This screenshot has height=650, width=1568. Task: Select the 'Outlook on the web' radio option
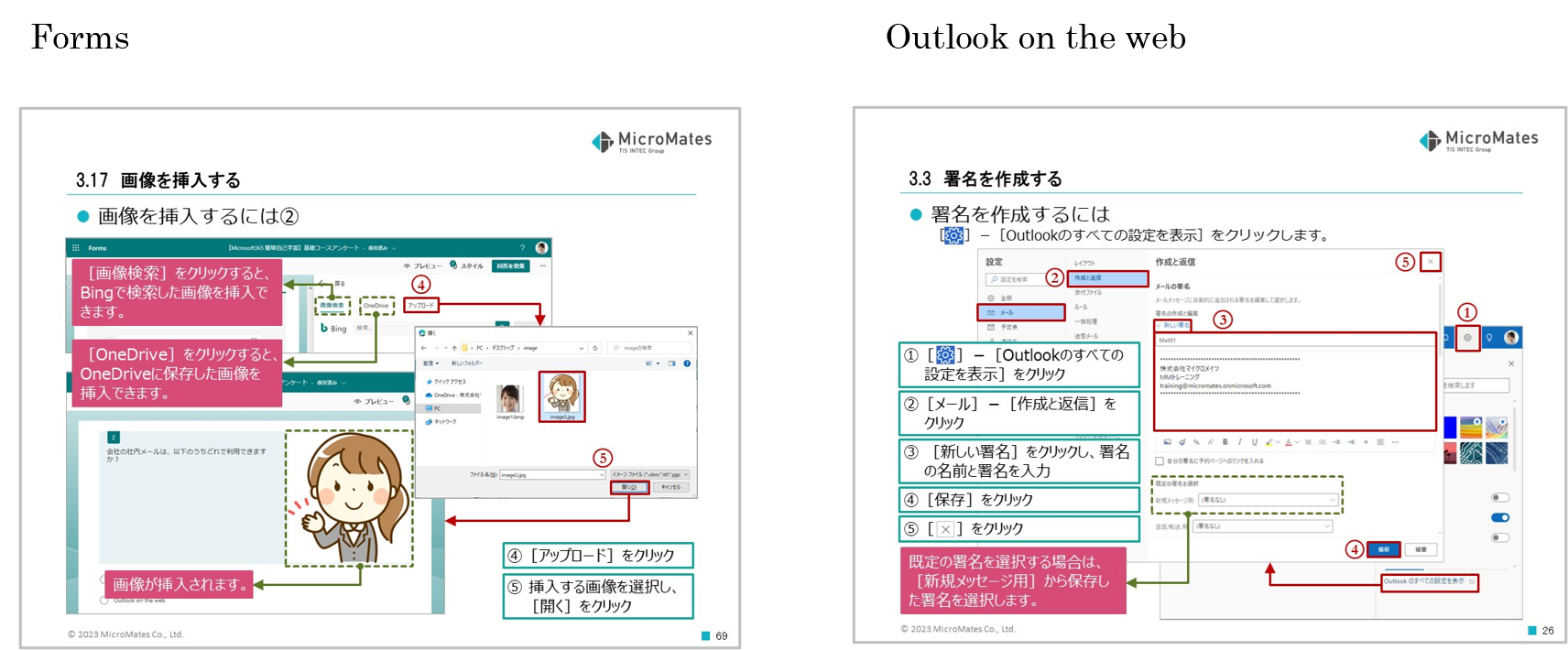pyautogui.click(x=104, y=601)
